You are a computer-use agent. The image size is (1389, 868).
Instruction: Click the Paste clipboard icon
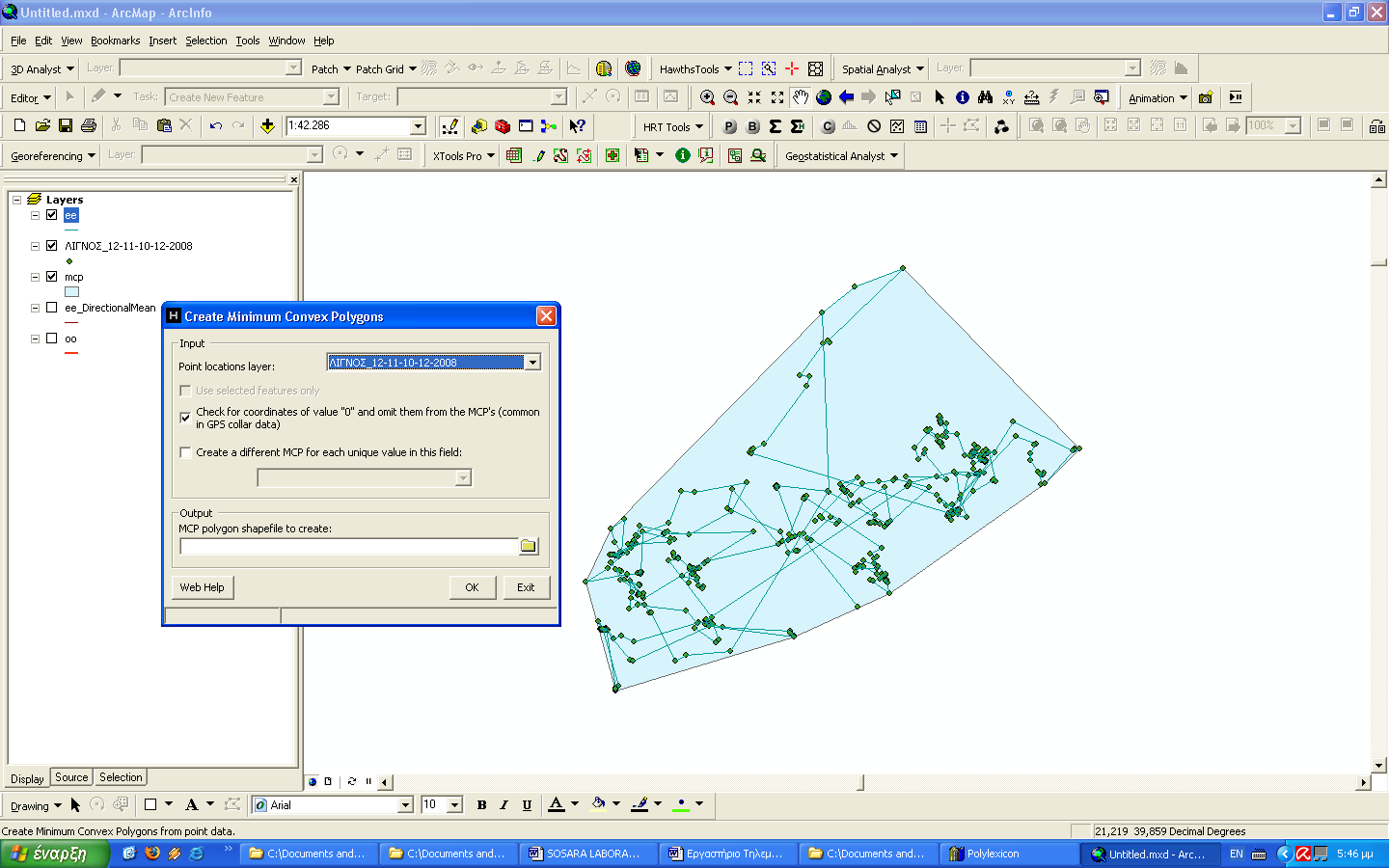click(163, 126)
